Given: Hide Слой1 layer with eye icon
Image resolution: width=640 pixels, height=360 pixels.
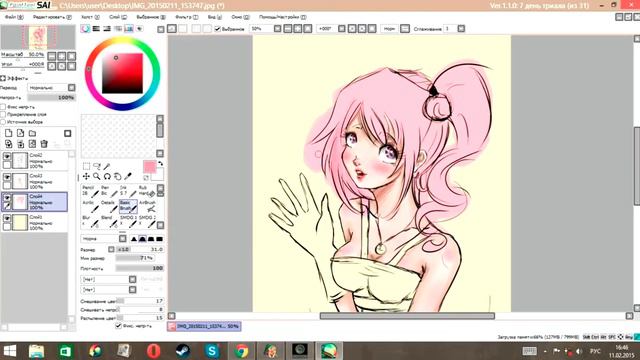Looking at the screenshot, I should [x=7, y=218].
